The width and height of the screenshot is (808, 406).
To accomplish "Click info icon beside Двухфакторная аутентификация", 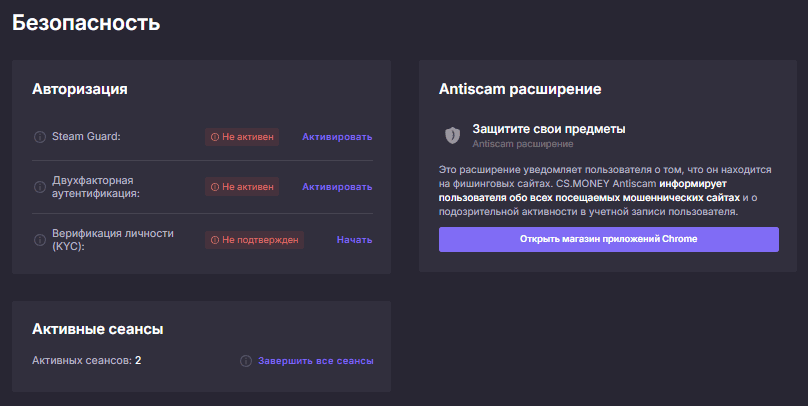I will (40, 186).
